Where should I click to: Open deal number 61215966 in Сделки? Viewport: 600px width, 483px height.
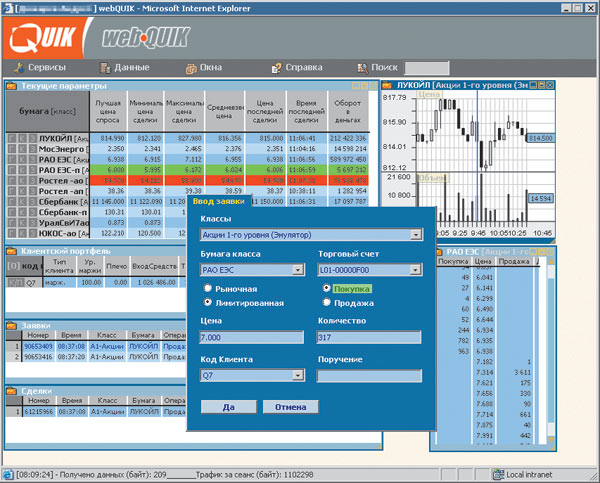[x=39, y=412]
